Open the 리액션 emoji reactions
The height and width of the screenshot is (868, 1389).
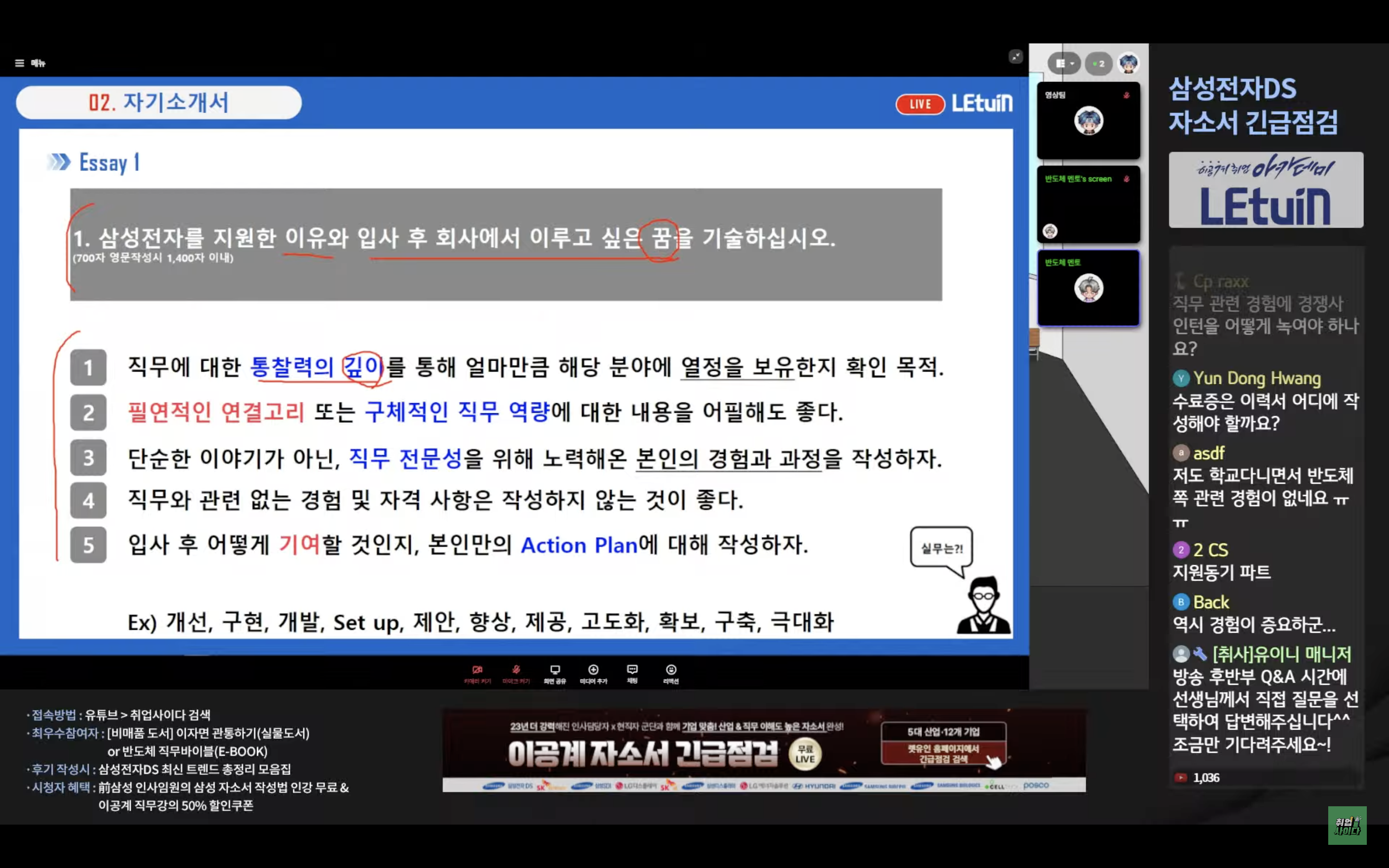point(671,674)
